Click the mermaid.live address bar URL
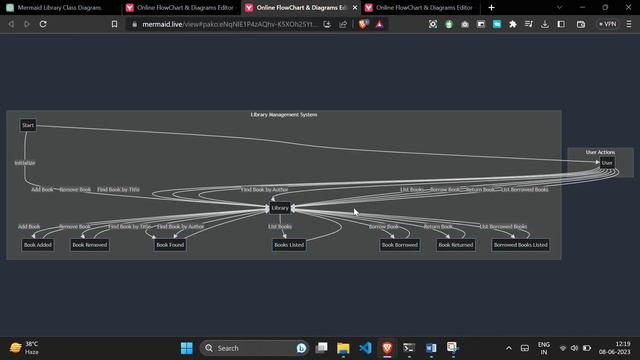640x360 pixels. click(x=229, y=24)
